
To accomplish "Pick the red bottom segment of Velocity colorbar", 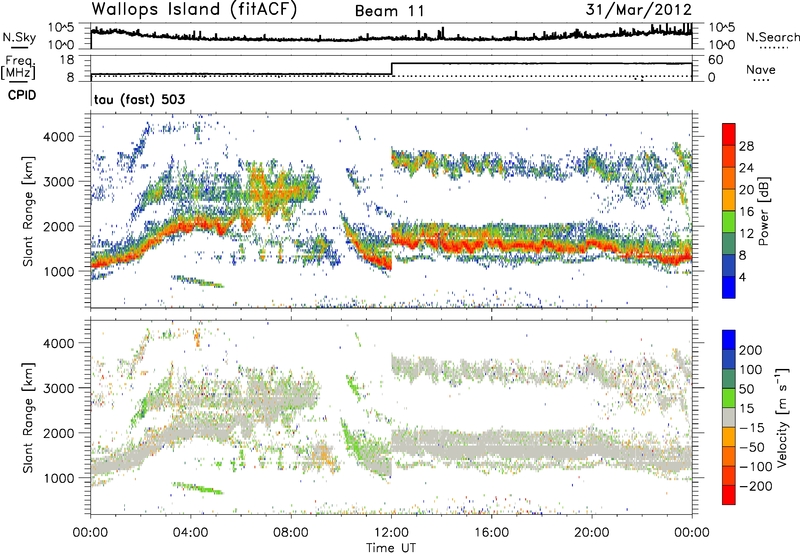I will [729, 495].
